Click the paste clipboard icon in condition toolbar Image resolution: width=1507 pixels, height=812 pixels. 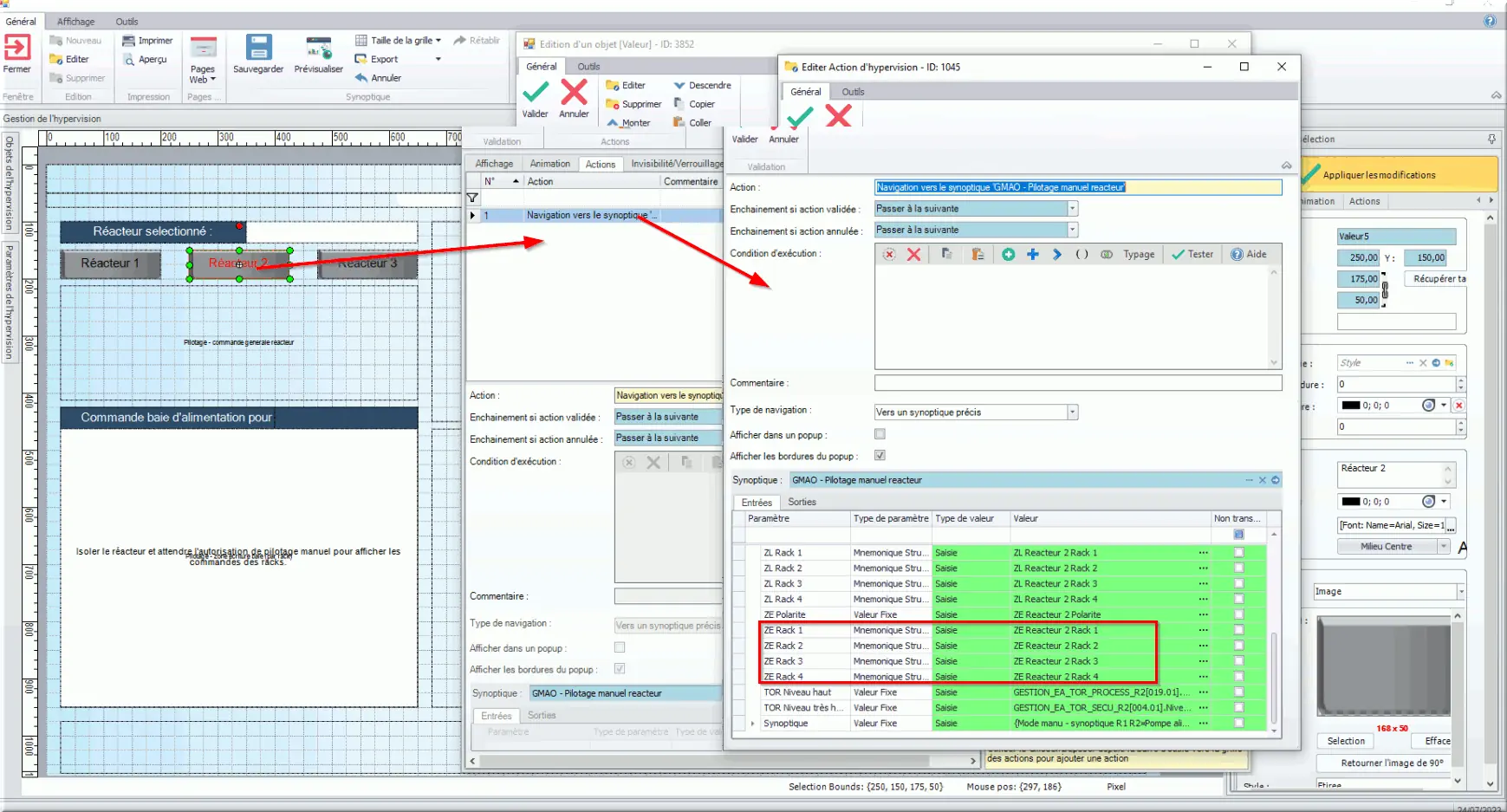[977, 254]
